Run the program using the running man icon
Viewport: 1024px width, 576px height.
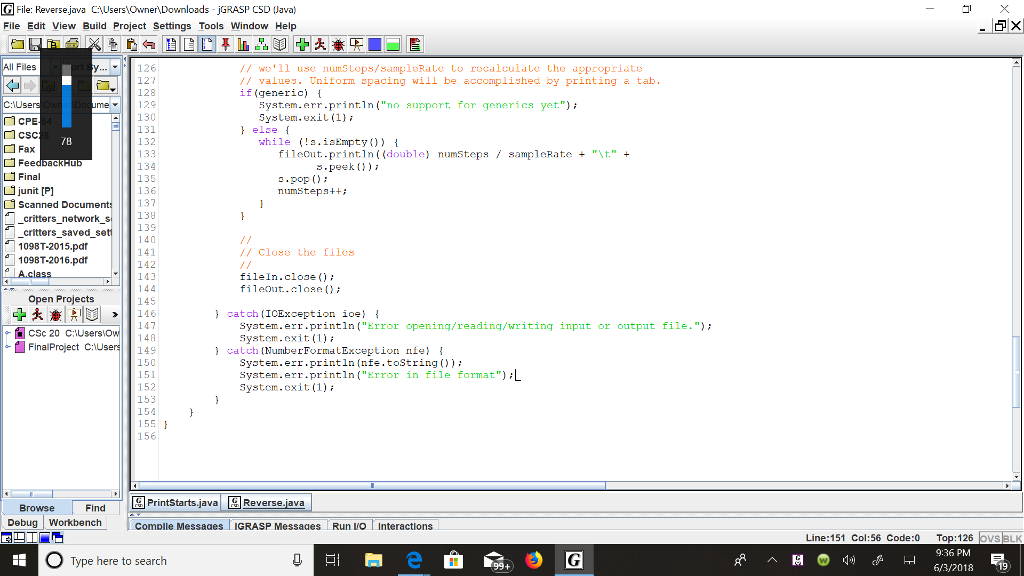pos(320,44)
